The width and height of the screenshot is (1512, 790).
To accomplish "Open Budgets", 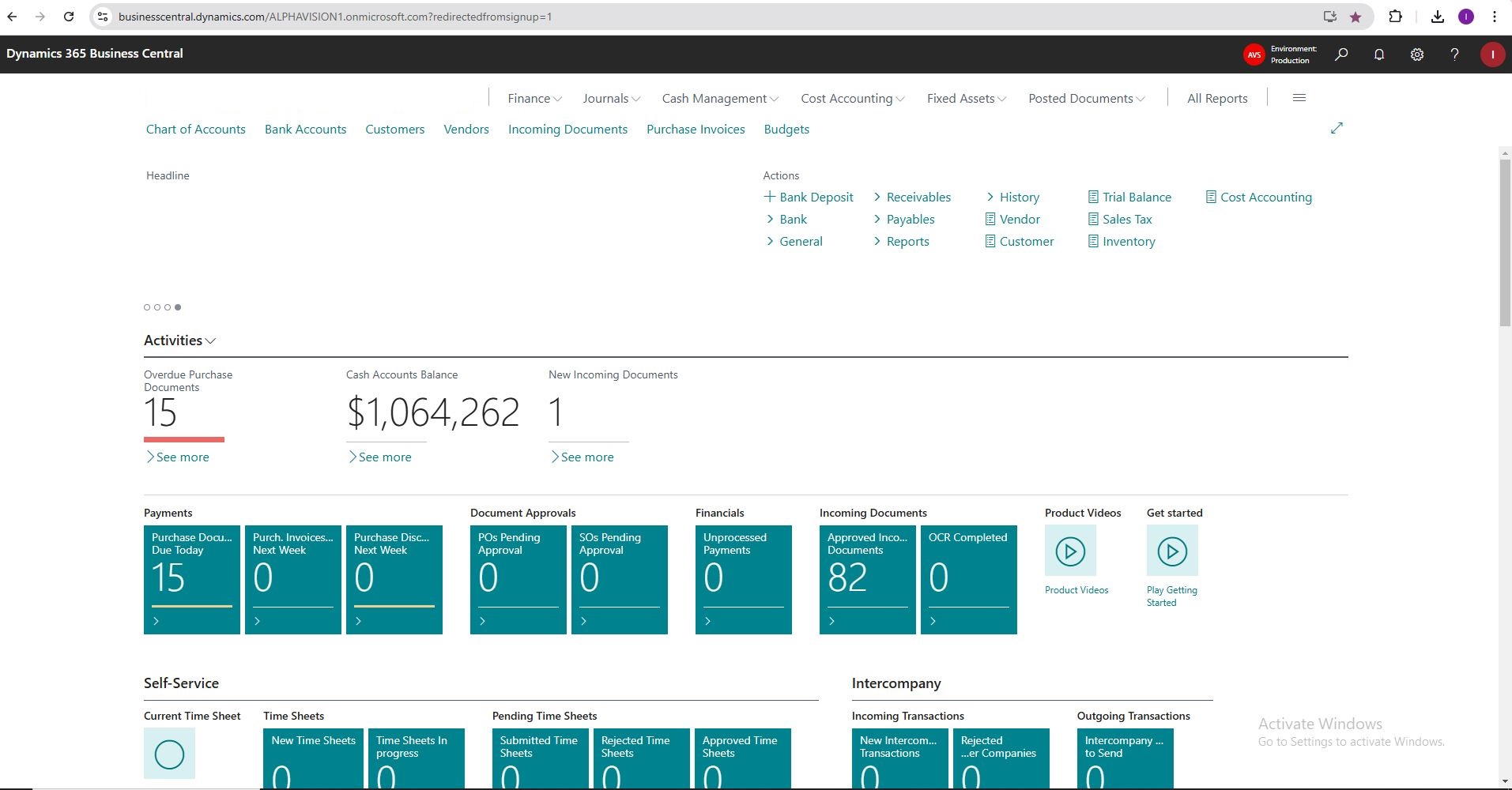I will click(786, 129).
